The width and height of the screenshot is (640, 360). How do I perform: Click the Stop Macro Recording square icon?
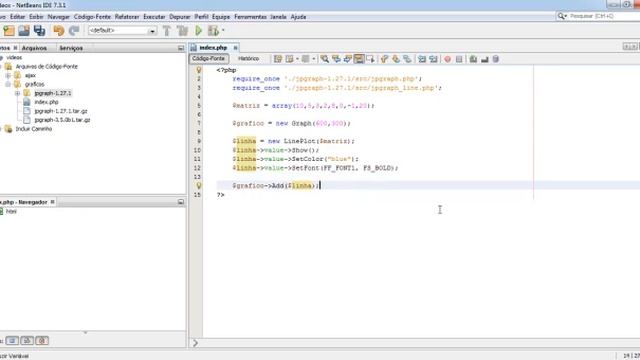point(459,59)
